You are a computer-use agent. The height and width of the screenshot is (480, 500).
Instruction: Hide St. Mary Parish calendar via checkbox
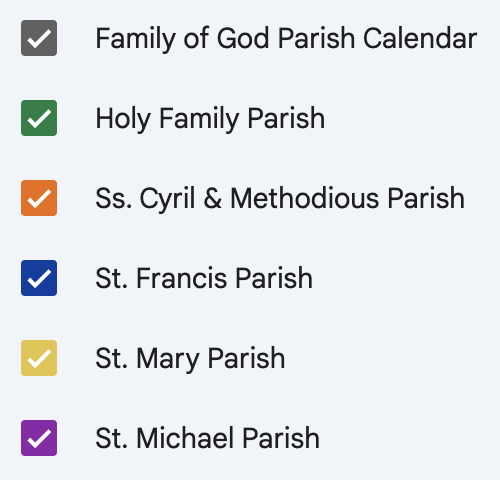click(39, 358)
